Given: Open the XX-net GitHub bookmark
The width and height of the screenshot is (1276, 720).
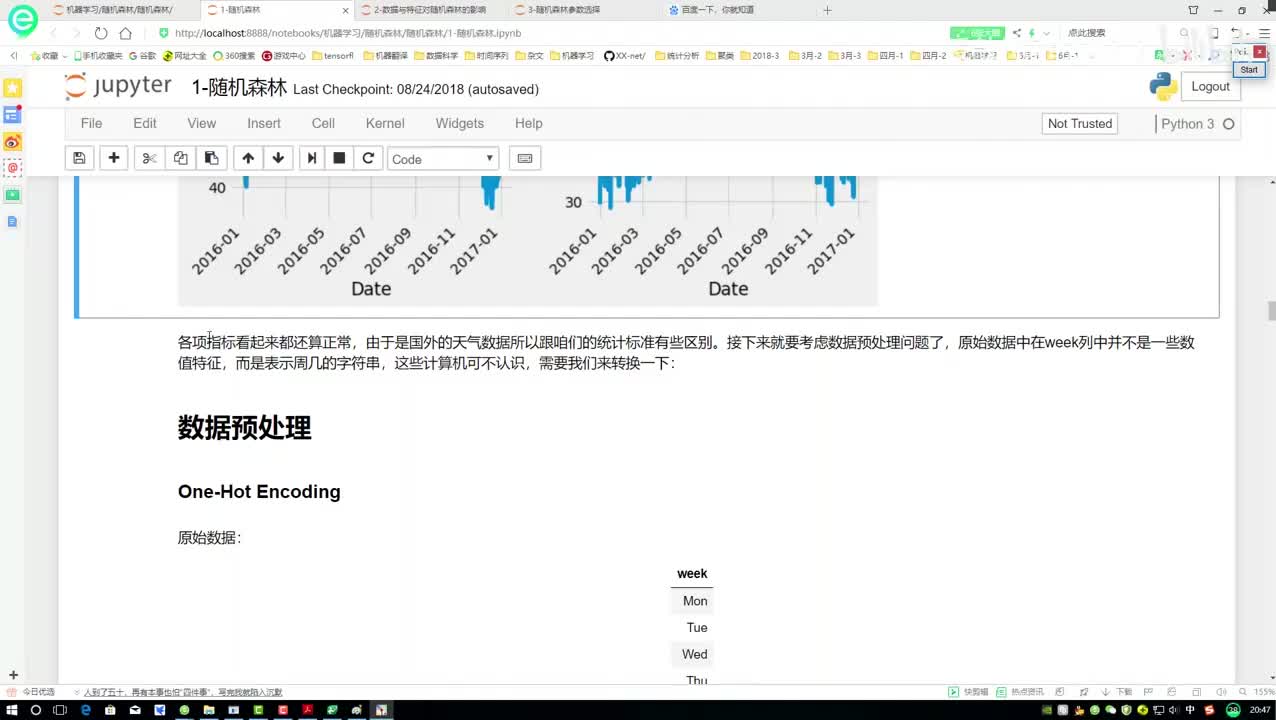Looking at the screenshot, I should click(x=625, y=56).
